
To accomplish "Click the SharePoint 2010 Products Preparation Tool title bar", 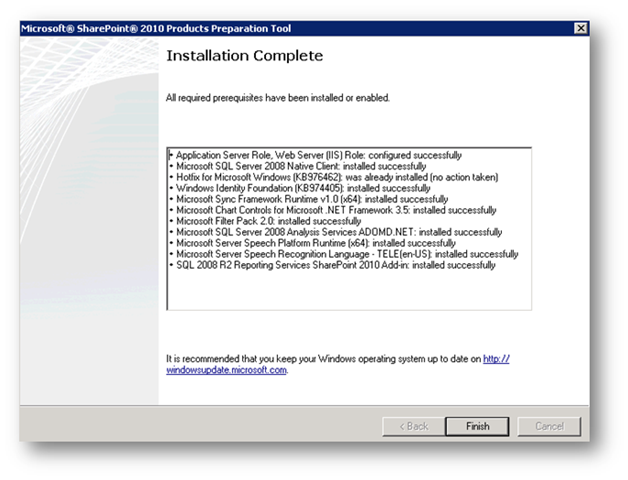I will click(x=250, y=29).
